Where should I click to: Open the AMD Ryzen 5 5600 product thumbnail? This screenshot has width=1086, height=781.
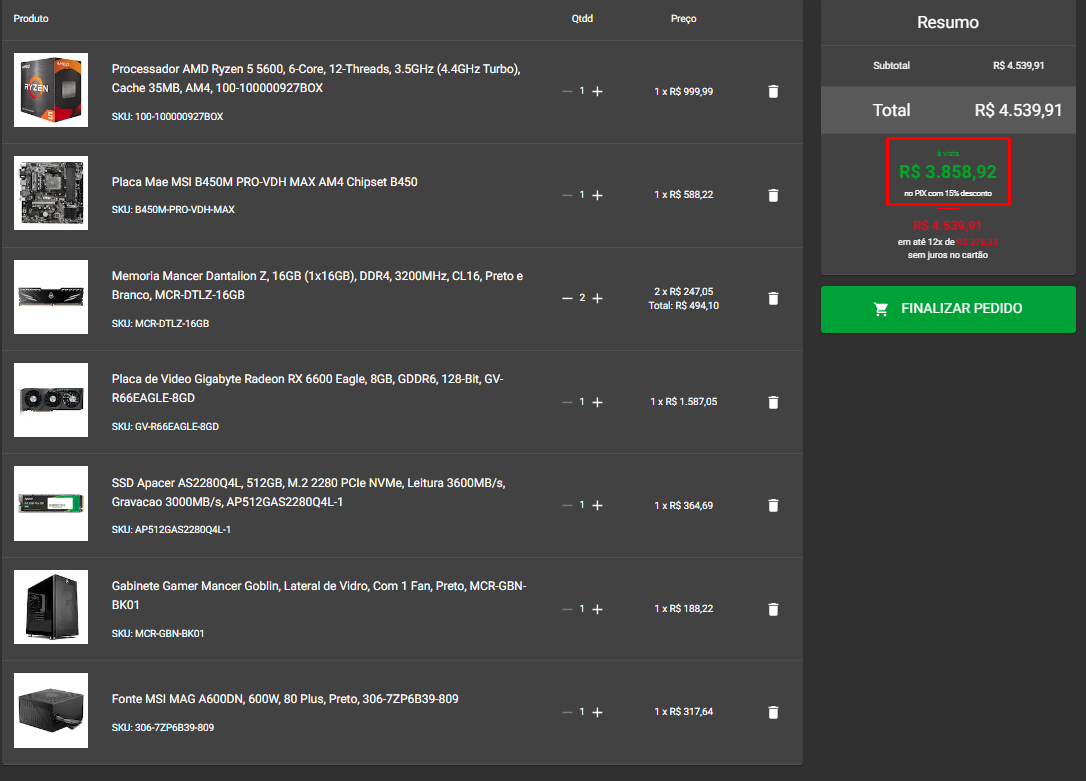[x=51, y=90]
